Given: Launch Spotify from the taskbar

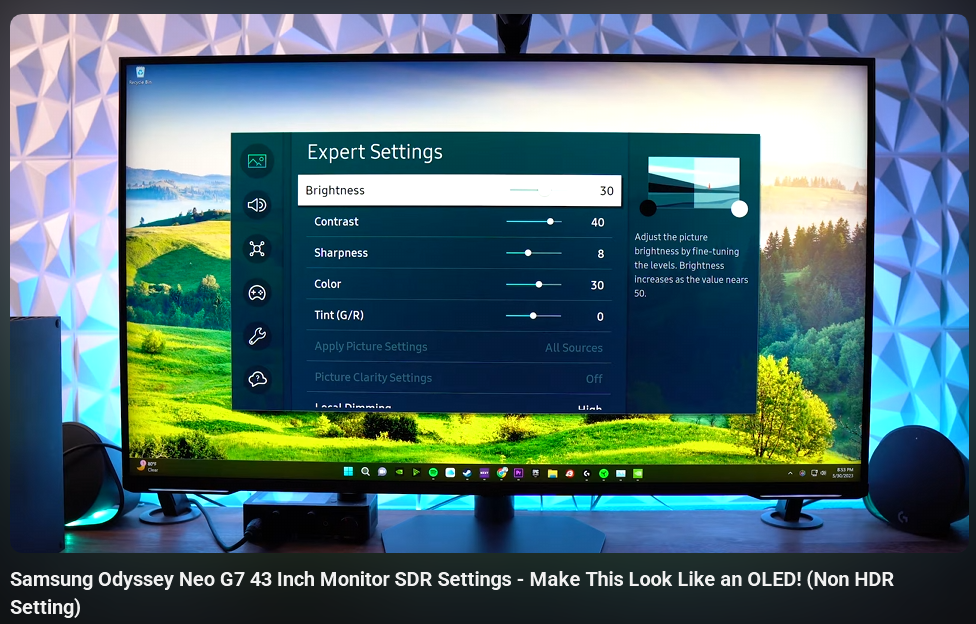Looking at the screenshot, I should [433, 472].
